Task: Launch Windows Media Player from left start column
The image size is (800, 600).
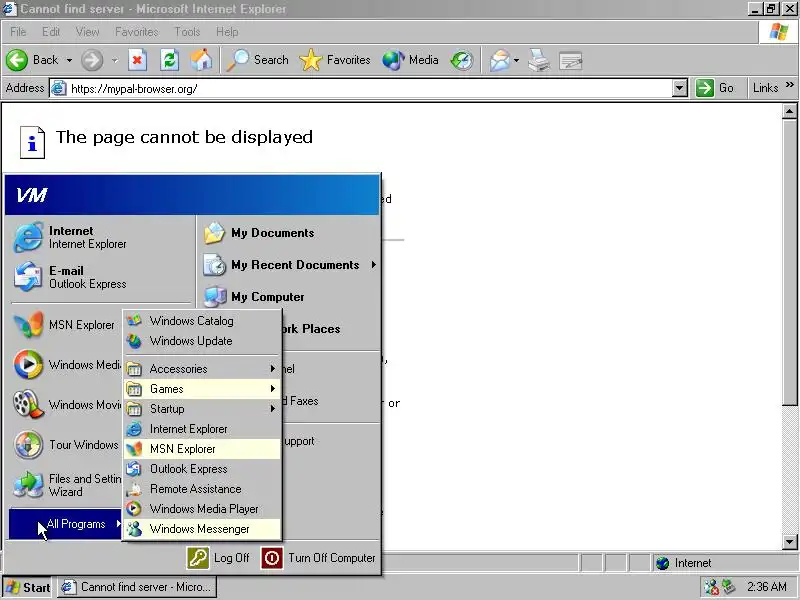Action: pyautogui.click(x=66, y=365)
